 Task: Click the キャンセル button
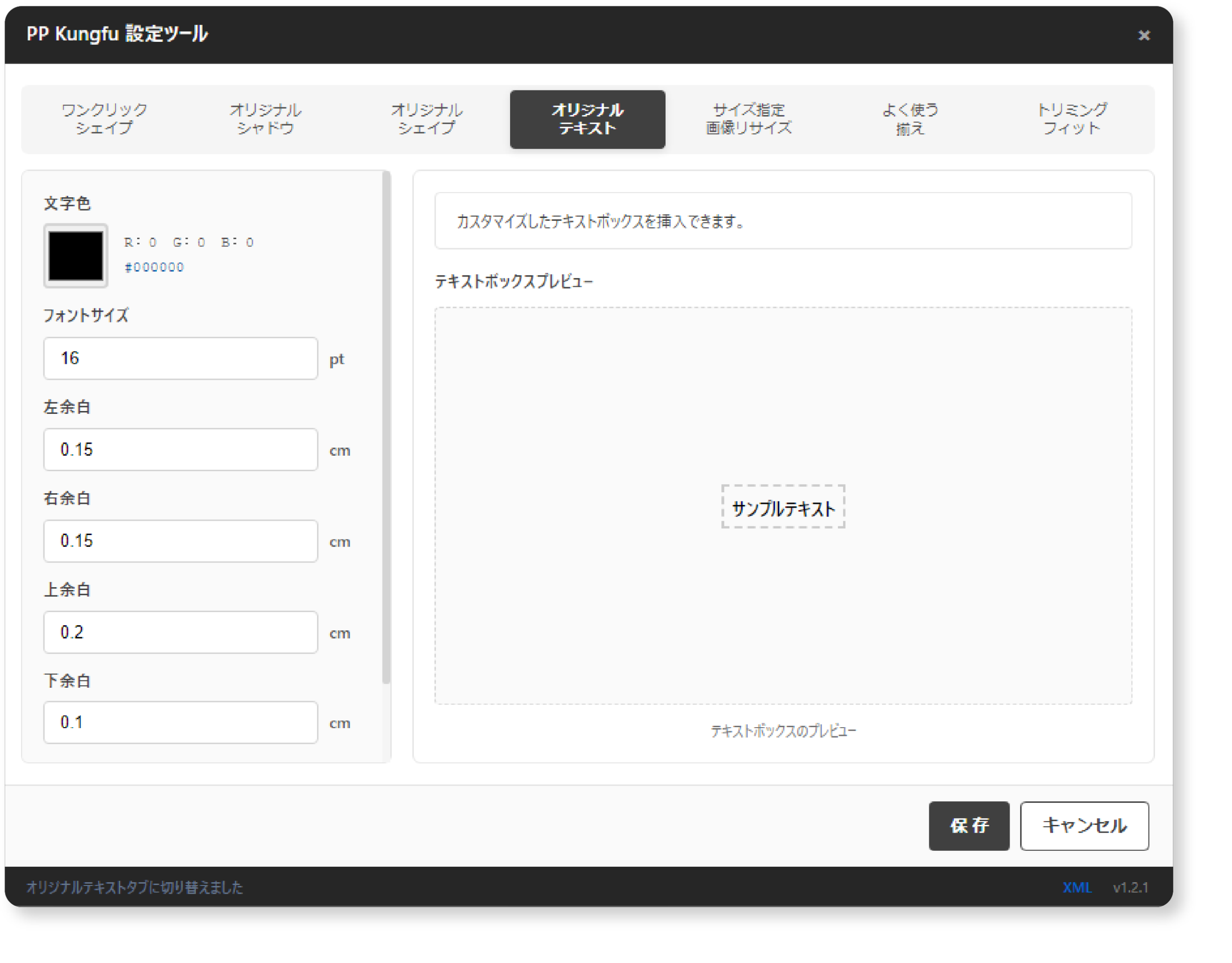tap(1084, 826)
